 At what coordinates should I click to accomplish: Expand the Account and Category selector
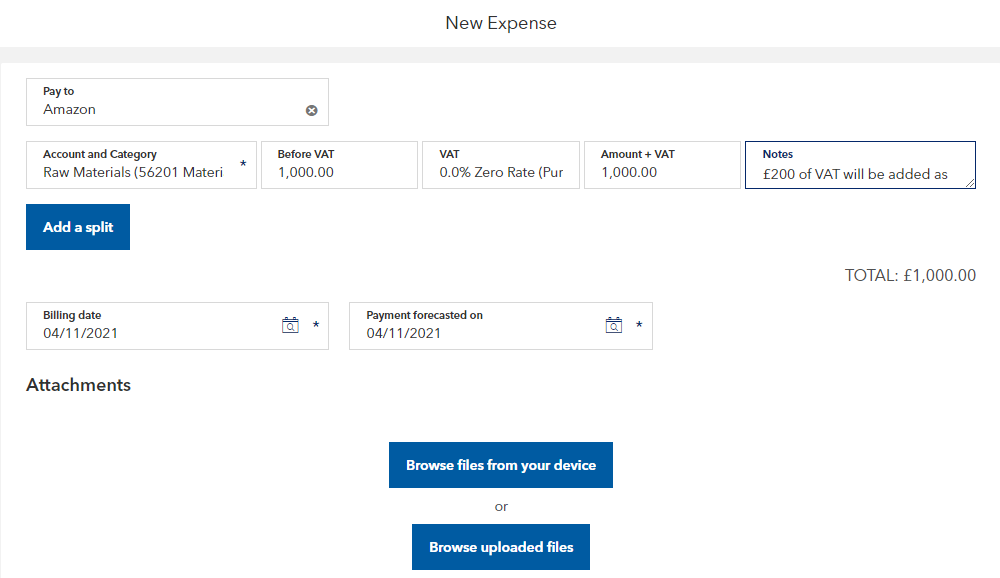point(133,172)
